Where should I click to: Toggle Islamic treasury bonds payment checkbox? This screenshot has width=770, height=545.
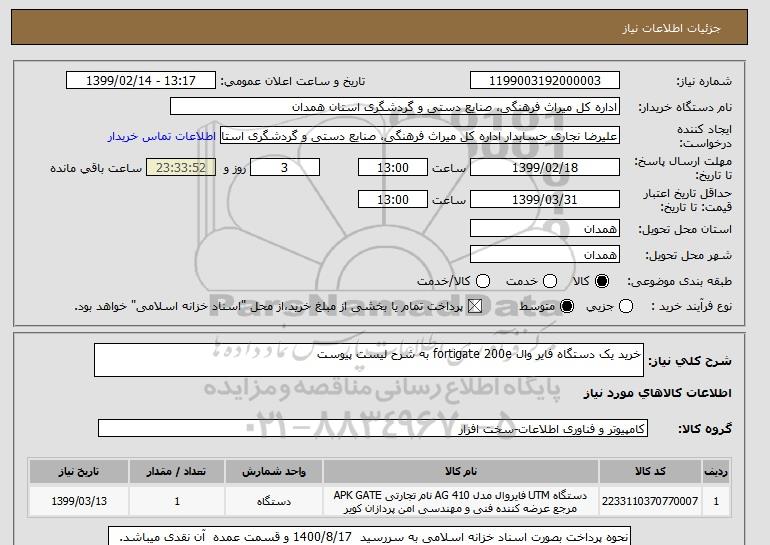coord(475,306)
